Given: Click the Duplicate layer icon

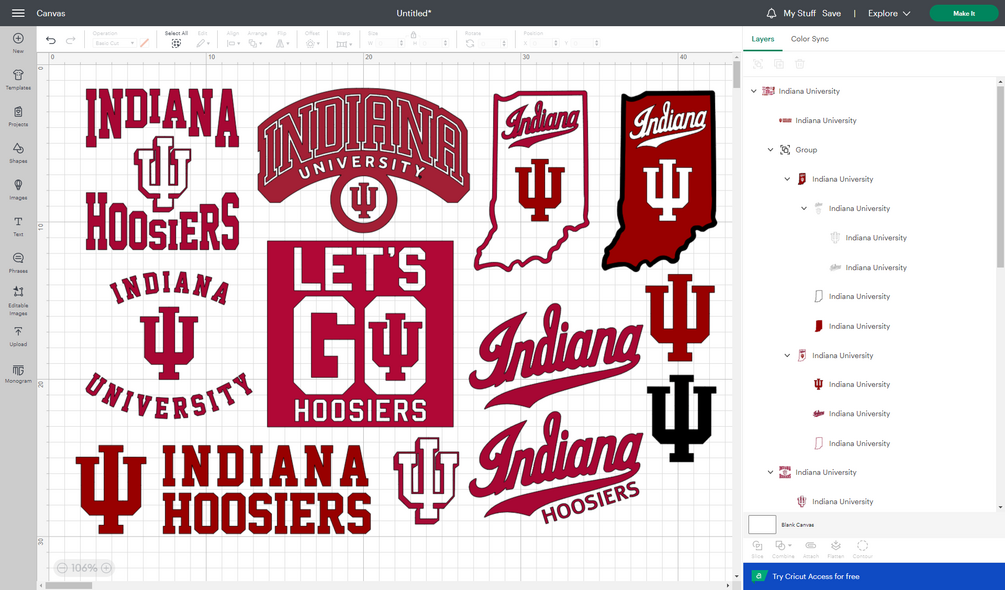Looking at the screenshot, I should pos(779,64).
